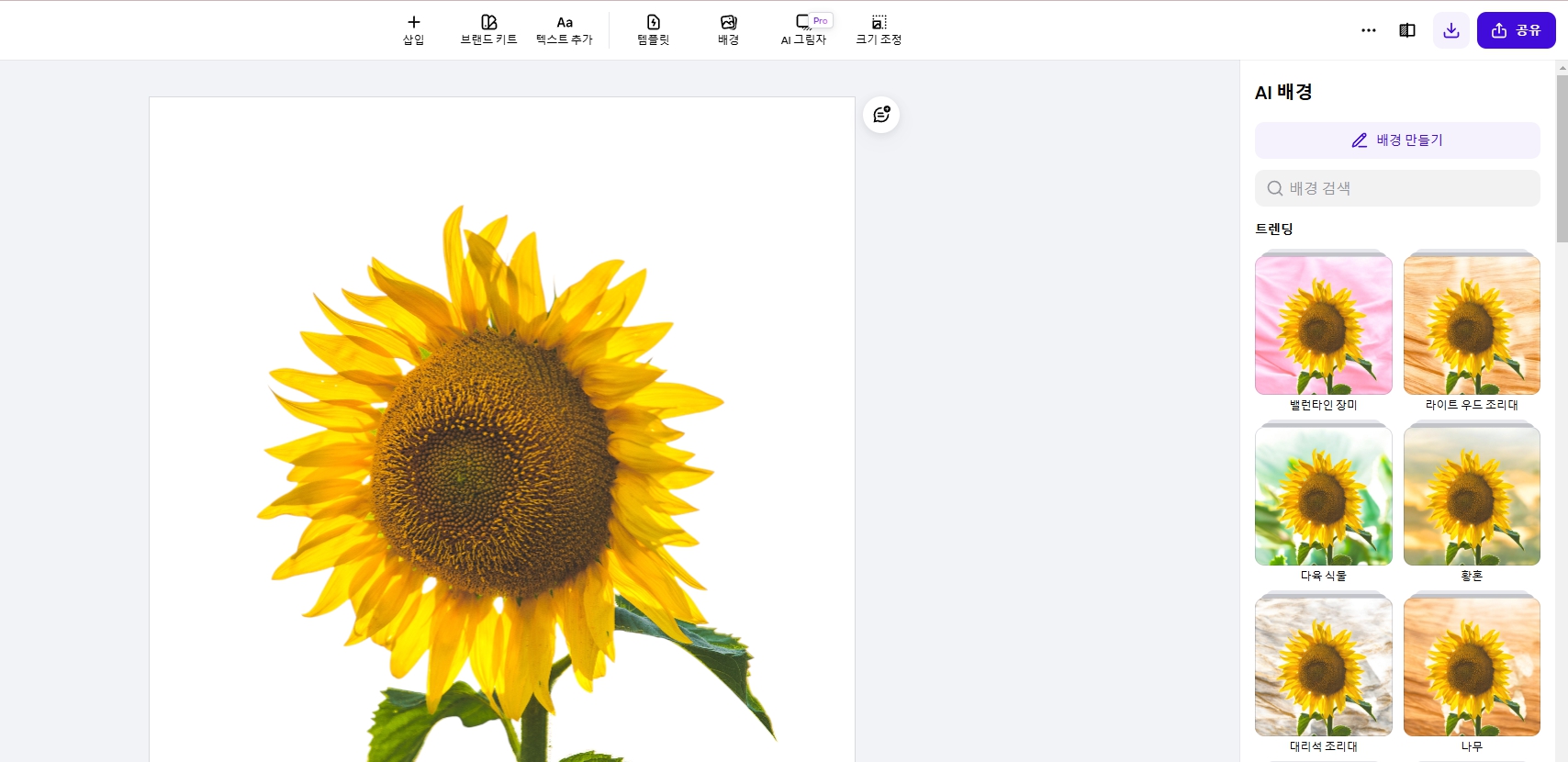Click the feedback chat icon beside canvas
Viewport: 1568px width, 762px height.
(881, 115)
